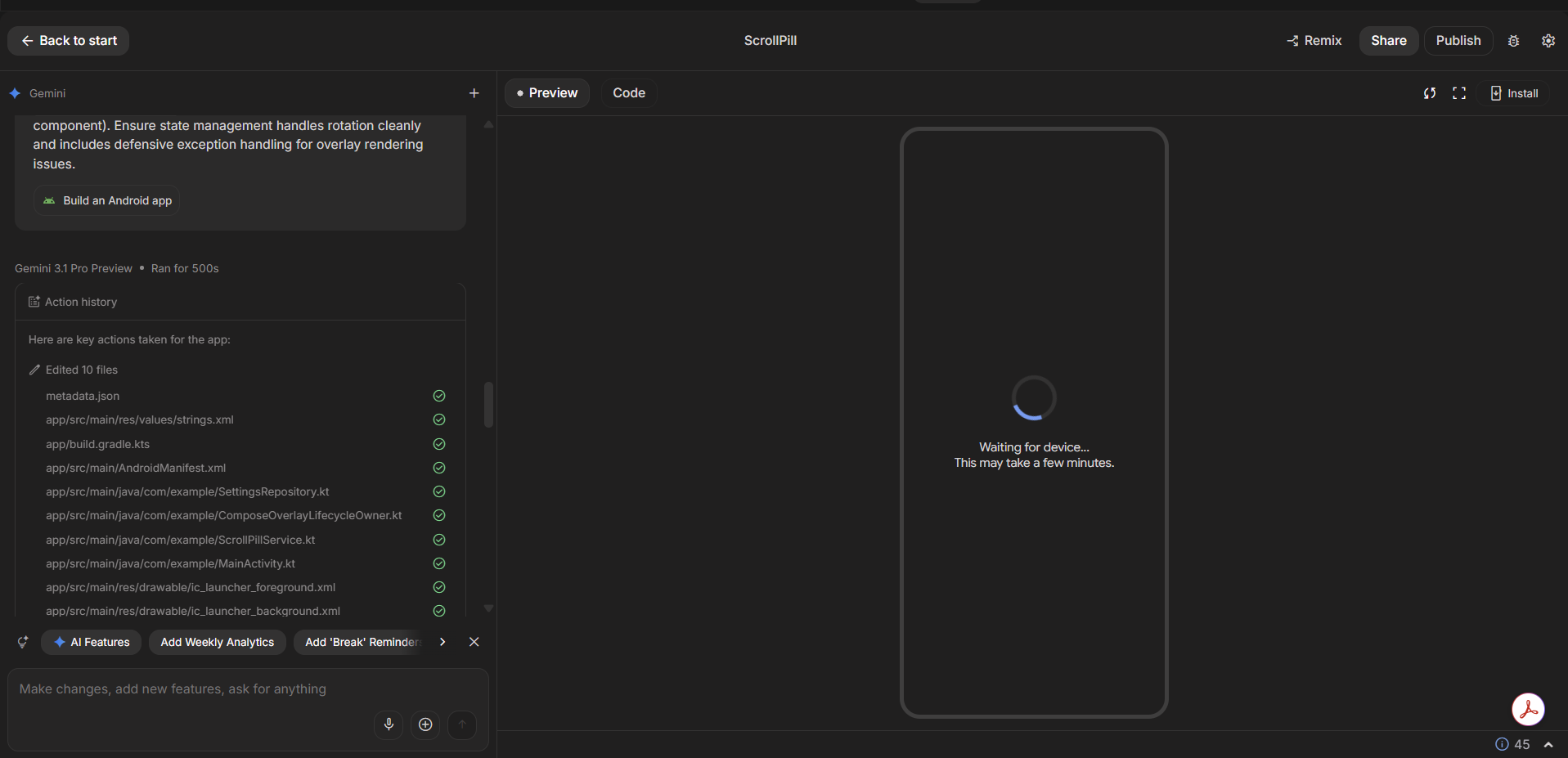Select the AI Features suggestion chip
Viewport: 1568px width, 758px height.
pos(92,642)
